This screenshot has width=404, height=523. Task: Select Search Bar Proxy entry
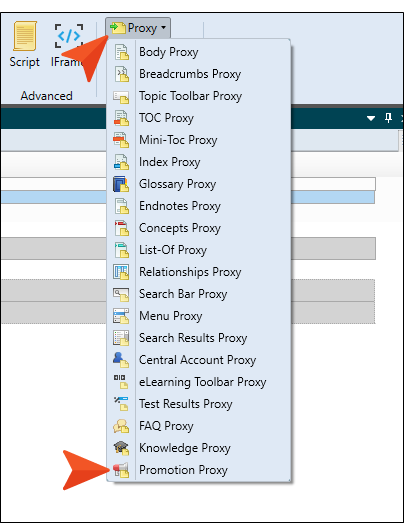(183, 294)
